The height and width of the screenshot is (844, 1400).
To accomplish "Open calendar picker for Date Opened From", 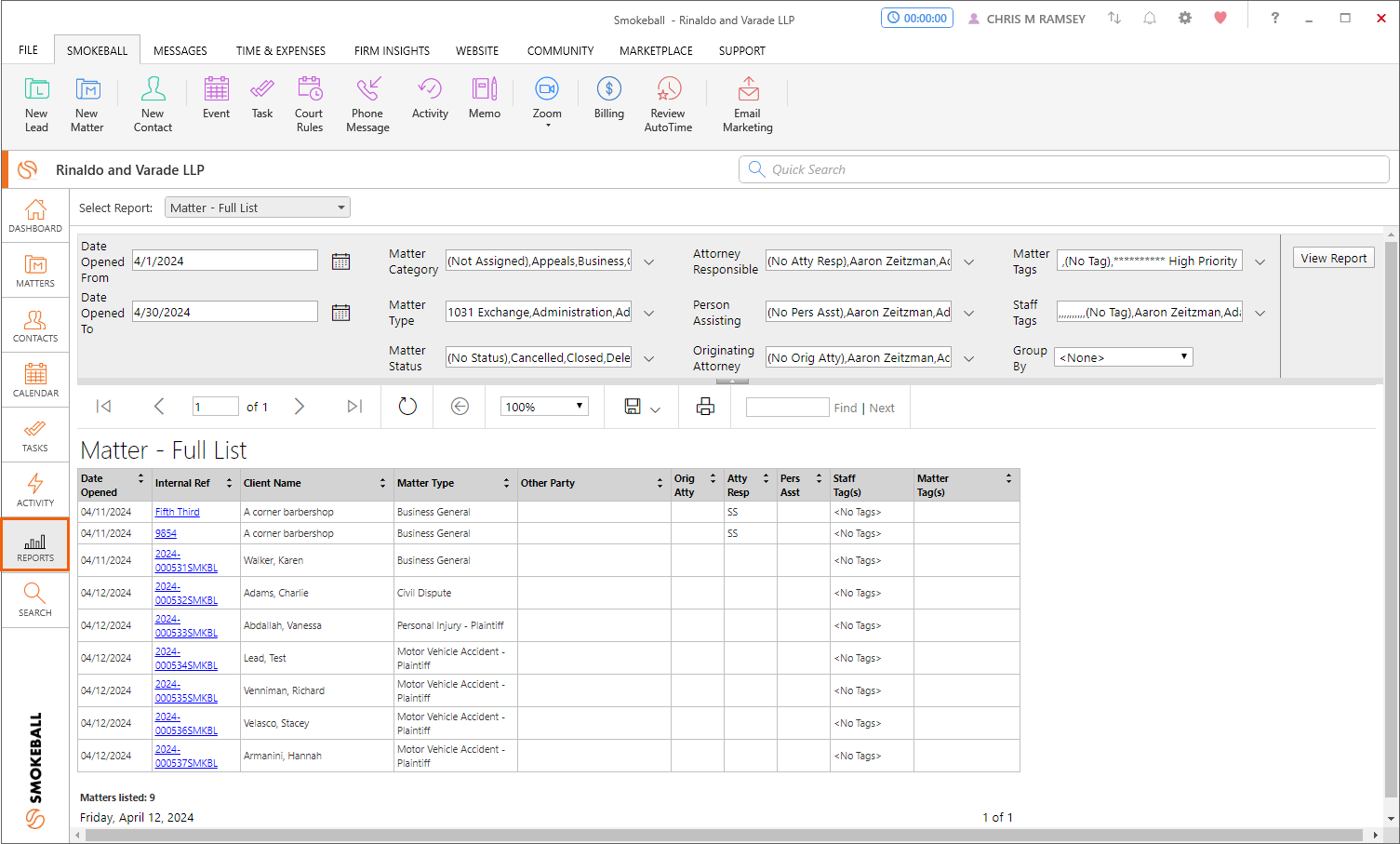I will (341, 261).
